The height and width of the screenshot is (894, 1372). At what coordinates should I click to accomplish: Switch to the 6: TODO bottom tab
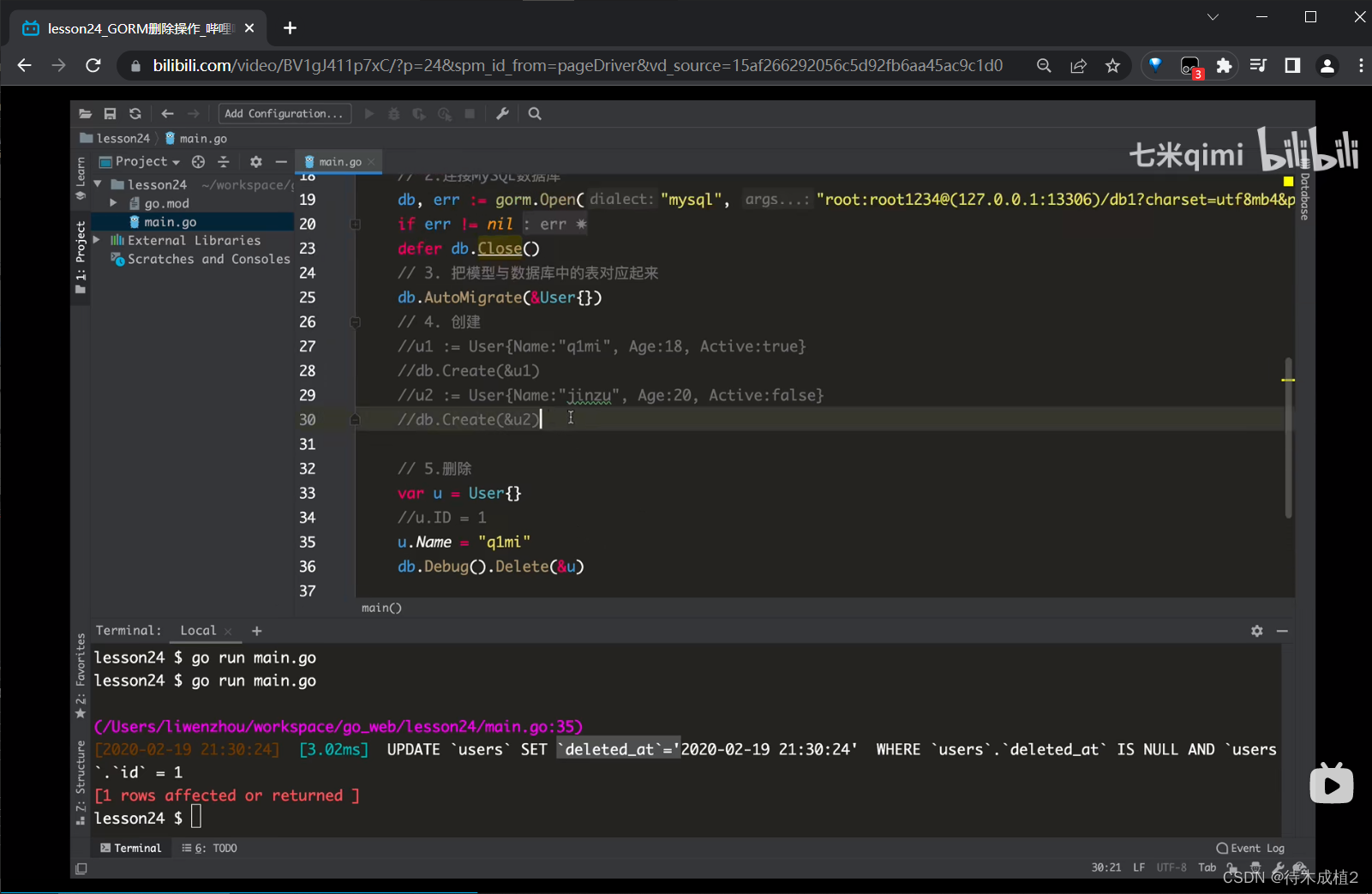click(210, 848)
